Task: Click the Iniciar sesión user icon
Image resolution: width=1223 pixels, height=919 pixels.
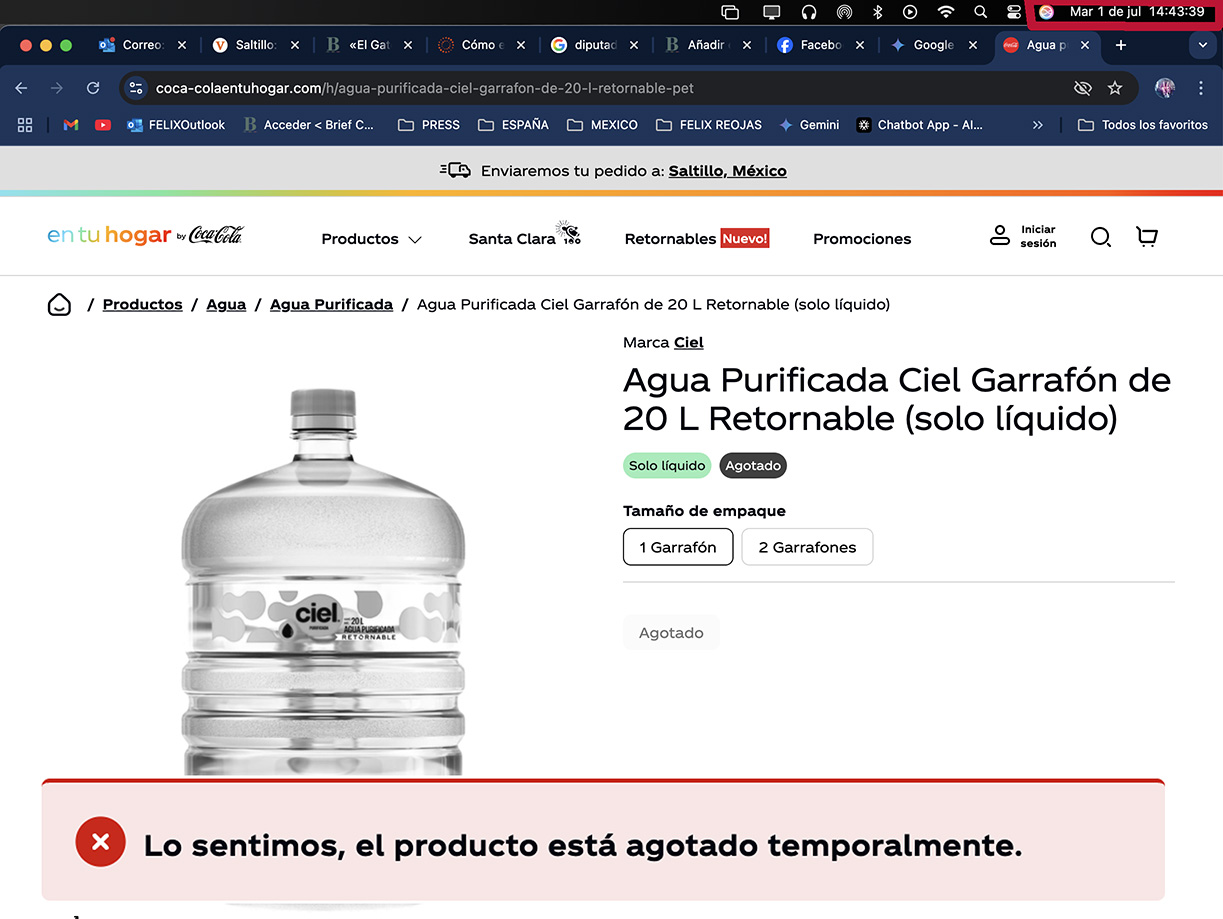Action: pos(1000,236)
